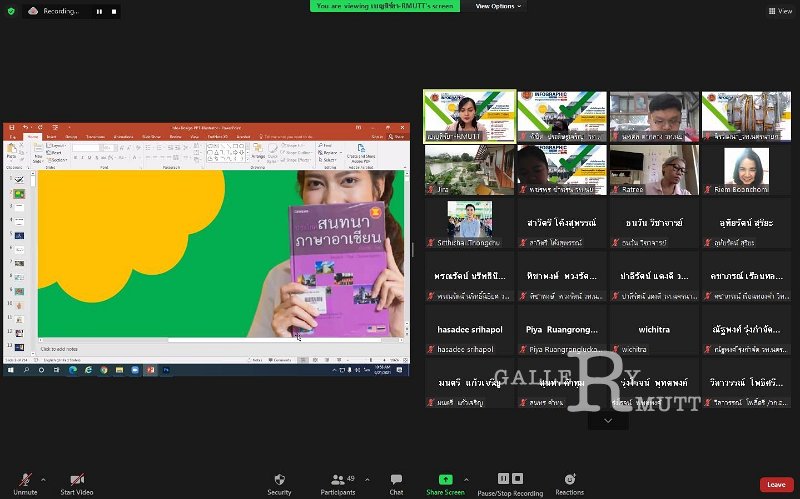Screen dimensions: 800x499
Task: Open the Participants panel
Action: pos(338,484)
